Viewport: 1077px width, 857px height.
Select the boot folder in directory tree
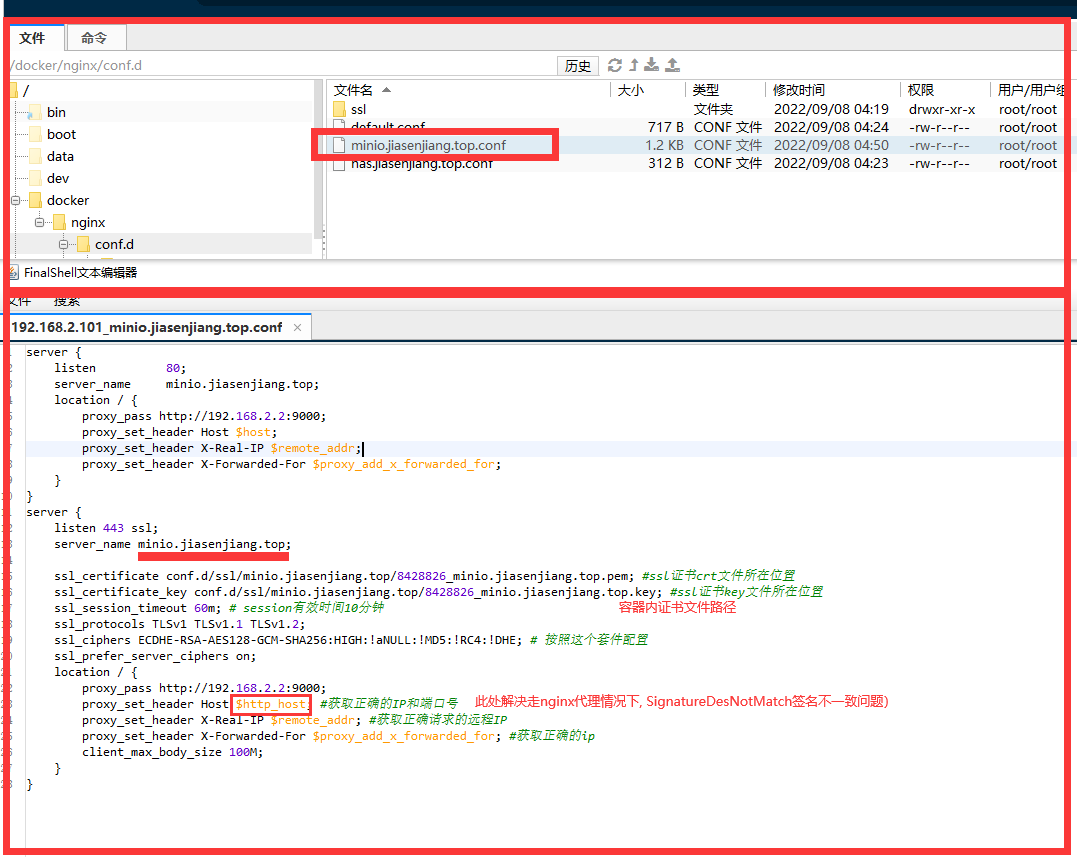[x=61, y=134]
